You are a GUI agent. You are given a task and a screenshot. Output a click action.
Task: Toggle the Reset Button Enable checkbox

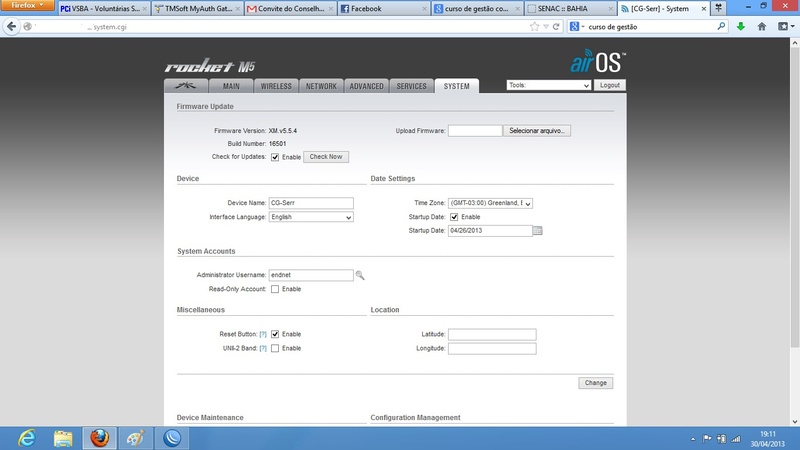coord(275,334)
